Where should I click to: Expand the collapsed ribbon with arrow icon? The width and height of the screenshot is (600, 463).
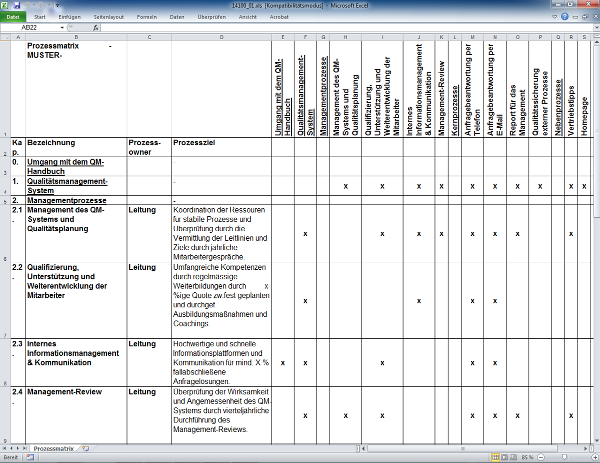(x=553, y=17)
